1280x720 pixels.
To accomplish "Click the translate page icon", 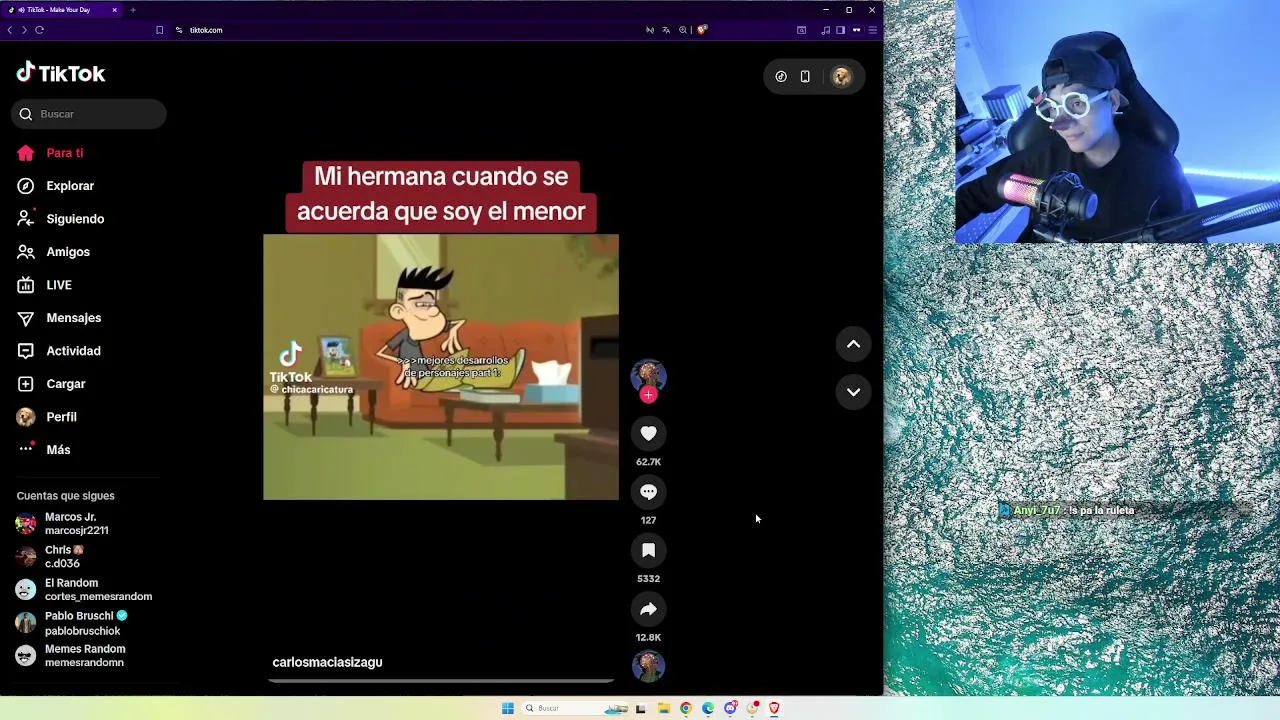I will (666, 30).
